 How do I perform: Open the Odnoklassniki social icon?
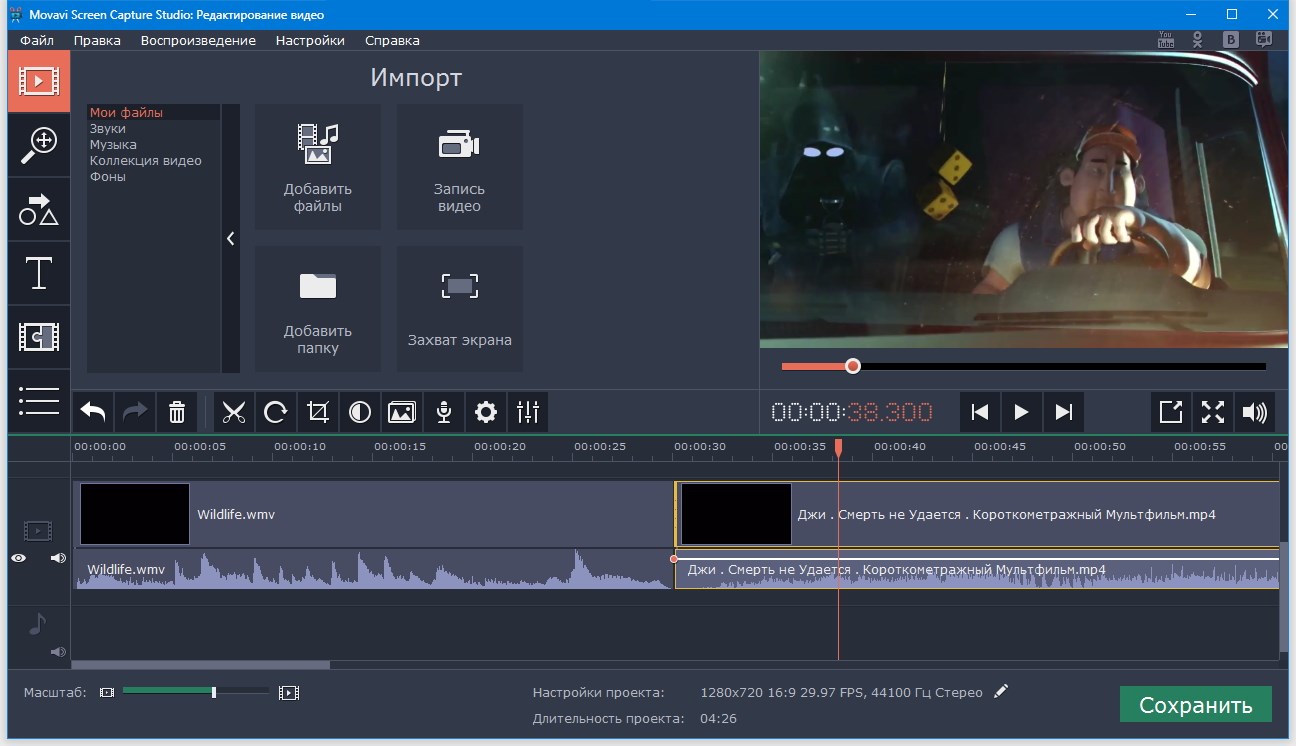[1198, 40]
